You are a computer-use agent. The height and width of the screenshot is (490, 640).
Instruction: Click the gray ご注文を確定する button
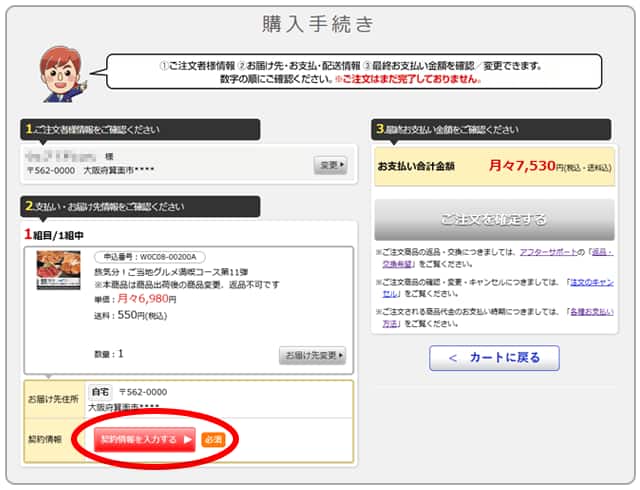[494, 220]
